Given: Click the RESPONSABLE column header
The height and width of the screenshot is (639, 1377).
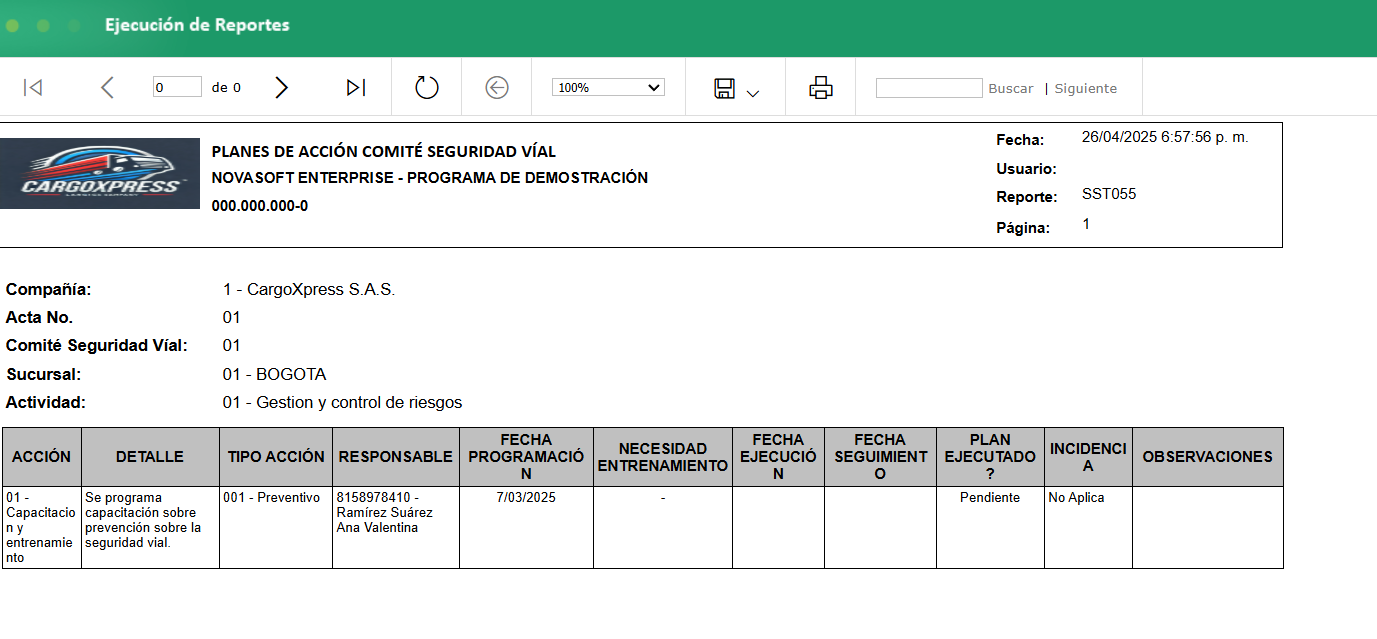Looking at the screenshot, I should click(396, 457).
